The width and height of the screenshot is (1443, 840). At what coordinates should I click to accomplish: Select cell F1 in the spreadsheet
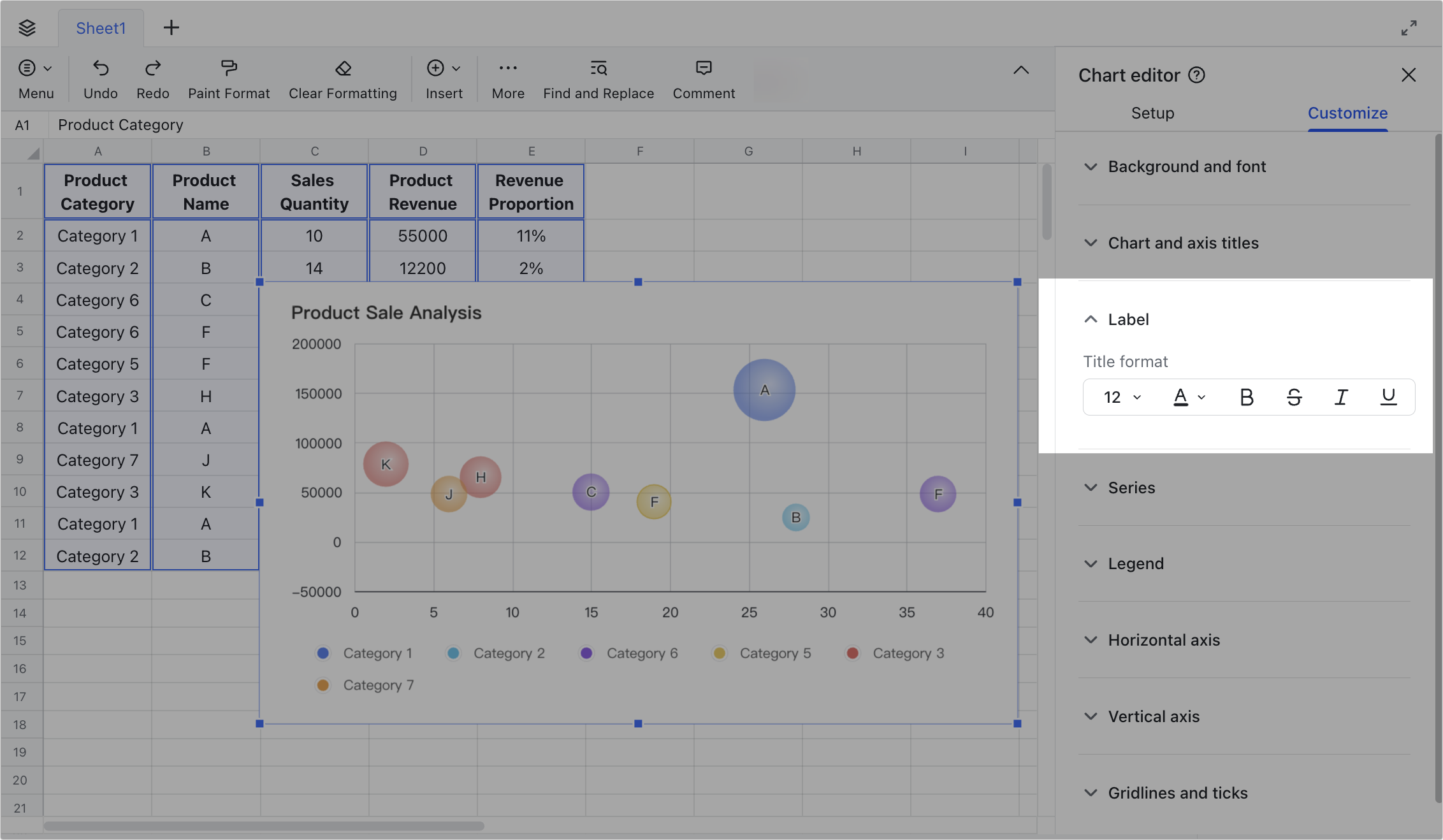pos(640,191)
